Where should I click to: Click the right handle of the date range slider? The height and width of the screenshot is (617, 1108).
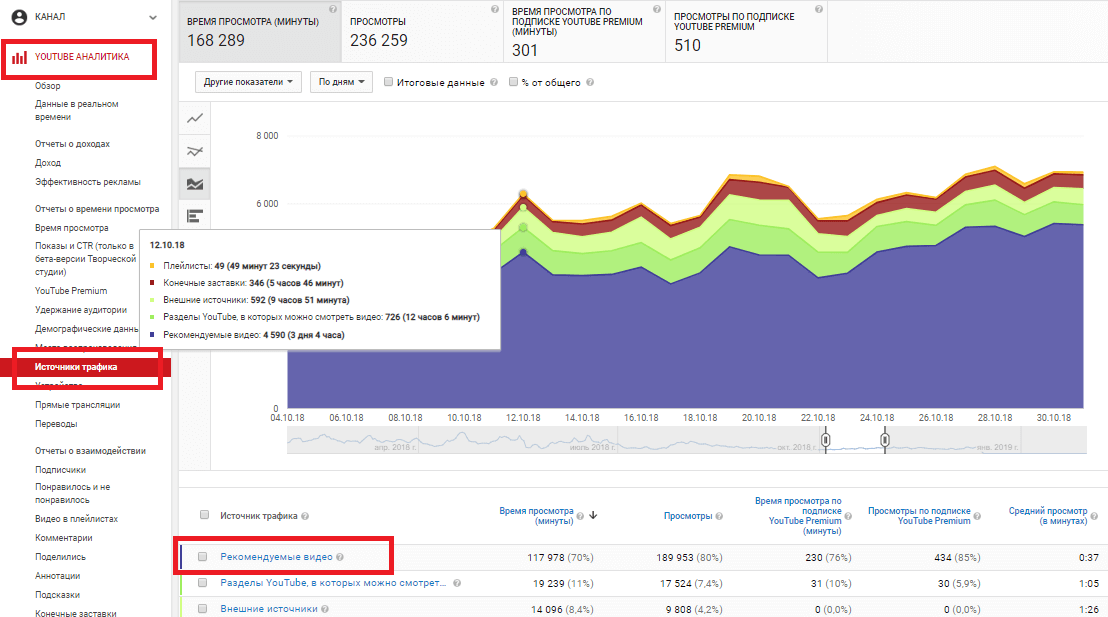[884, 439]
